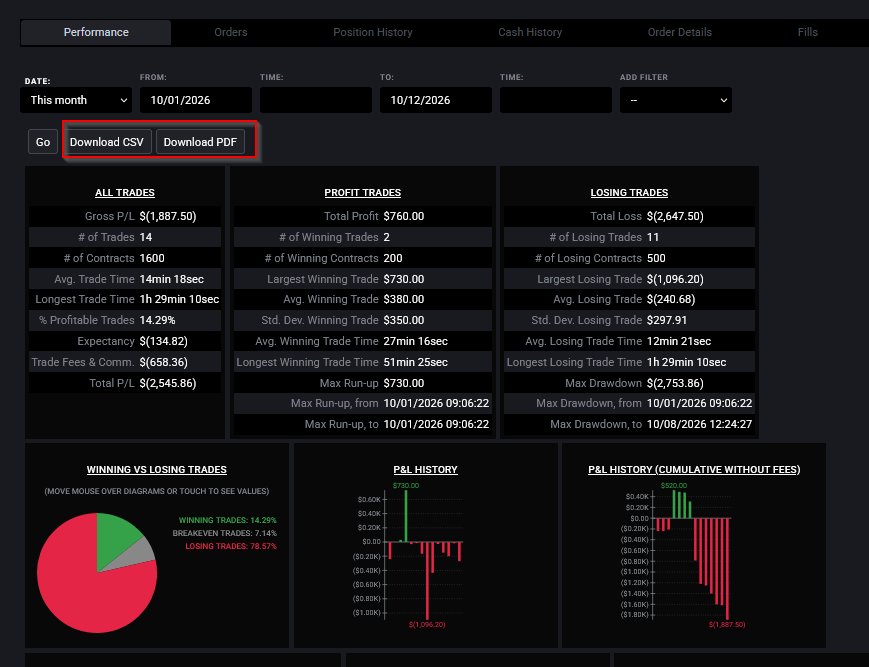Open the Position History tab
Screen dimensions: 869x667
pyautogui.click(x=372, y=32)
